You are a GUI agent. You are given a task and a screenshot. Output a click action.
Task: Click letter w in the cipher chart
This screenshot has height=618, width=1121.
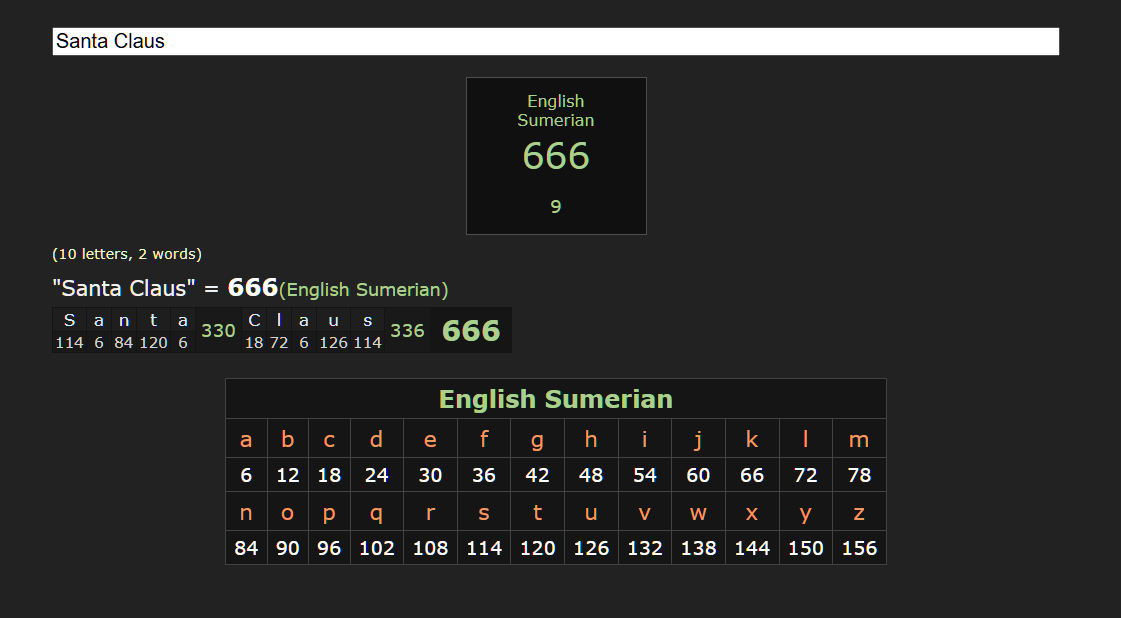(x=698, y=512)
